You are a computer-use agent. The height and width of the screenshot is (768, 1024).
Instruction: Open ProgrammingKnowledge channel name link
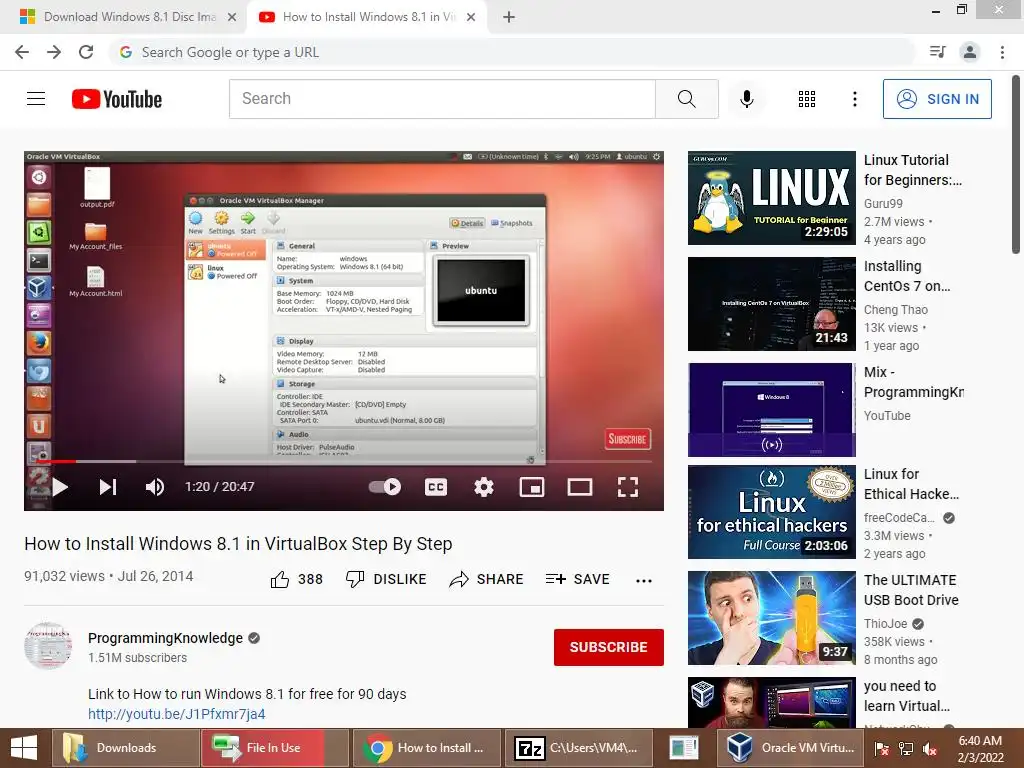165,638
